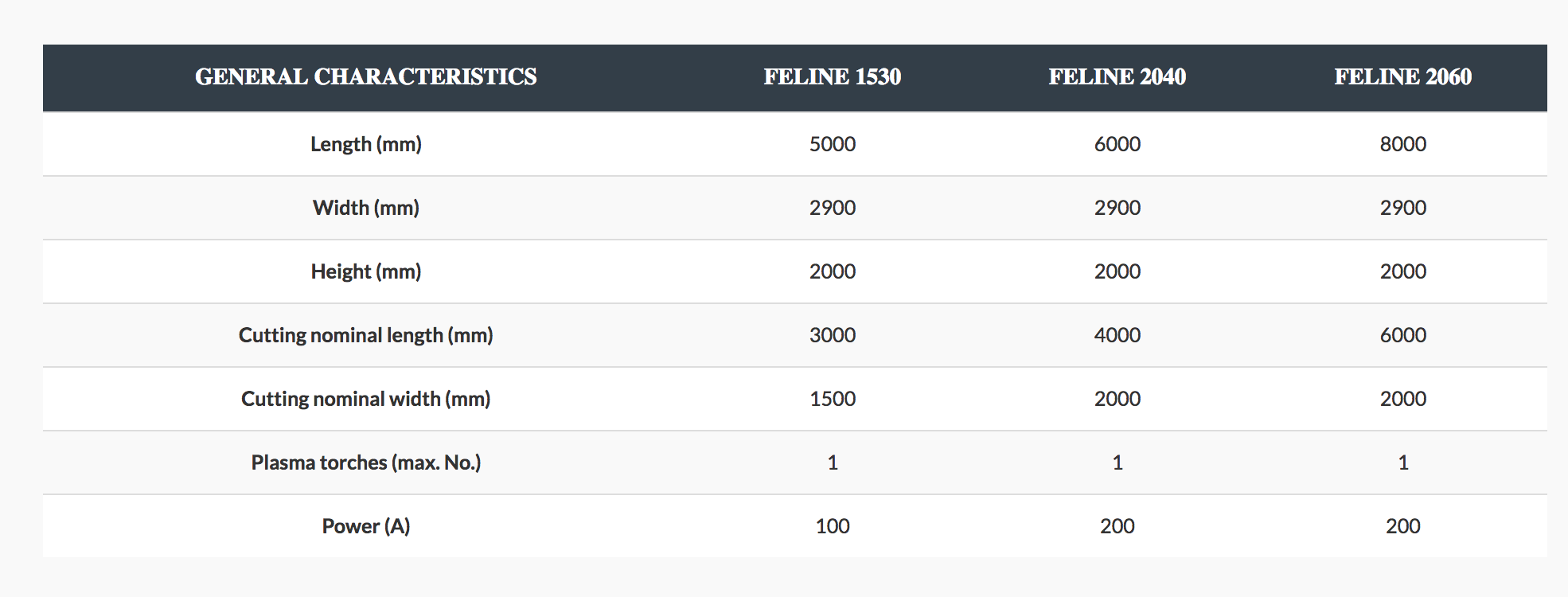Select the FELINE 2040 width value 2900
Viewport: 1568px width, 597px height.
(x=1117, y=208)
